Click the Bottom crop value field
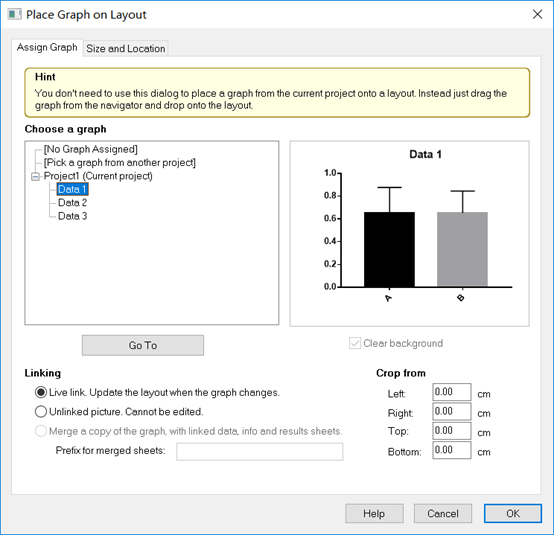Viewport: 554px width, 535px height. (452, 450)
